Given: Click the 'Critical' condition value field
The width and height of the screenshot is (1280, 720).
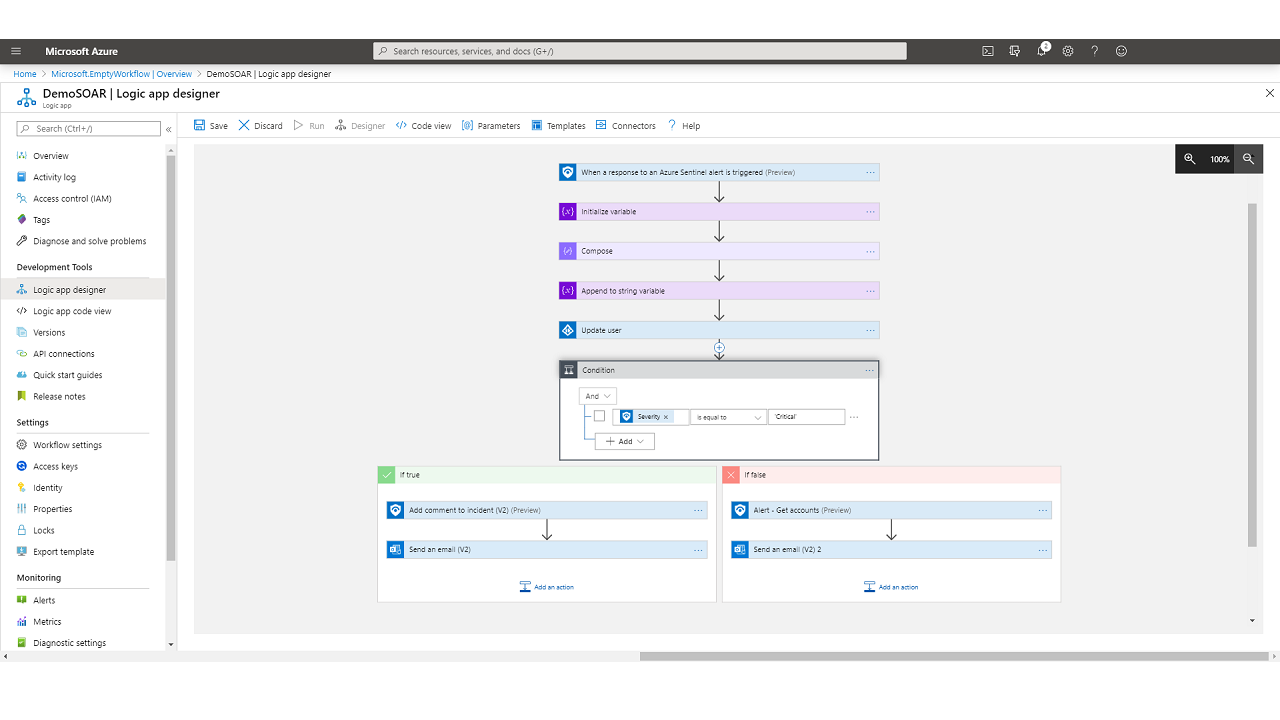Looking at the screenshot, I should click(x=807, y=417).
